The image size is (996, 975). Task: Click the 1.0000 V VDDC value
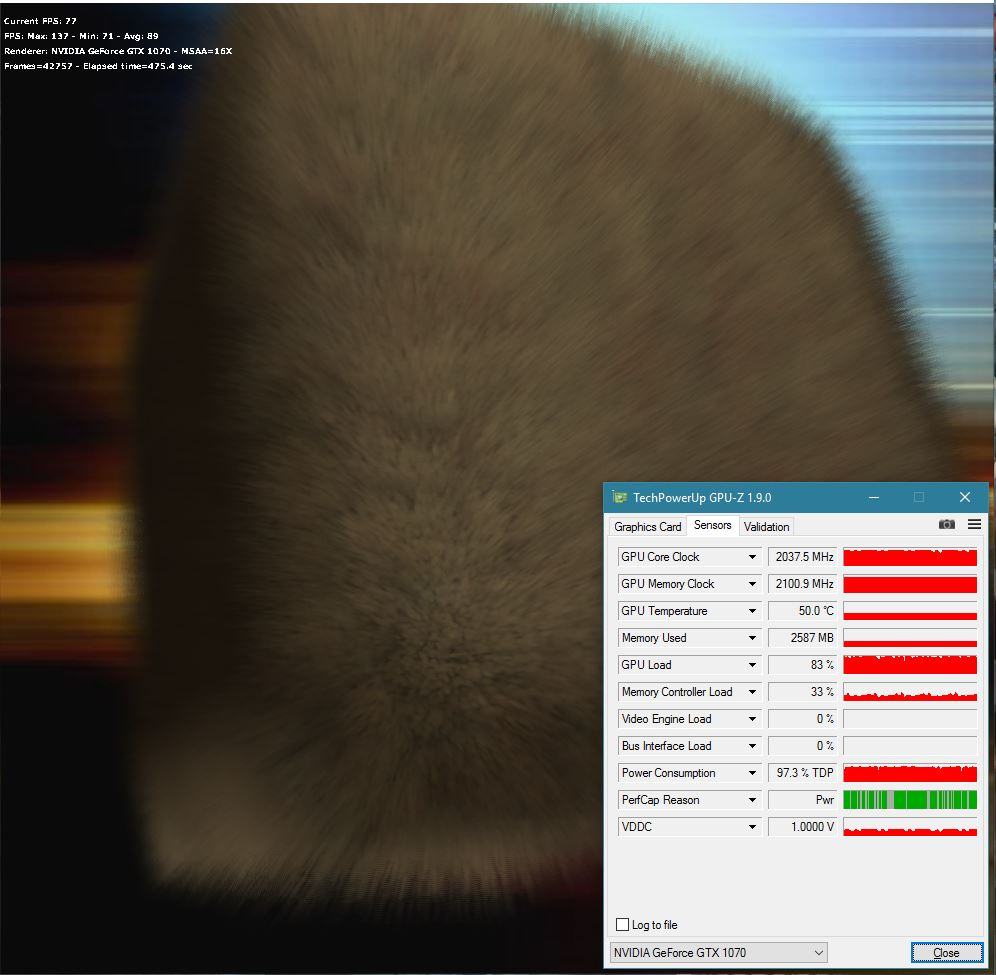click(803, 827)
